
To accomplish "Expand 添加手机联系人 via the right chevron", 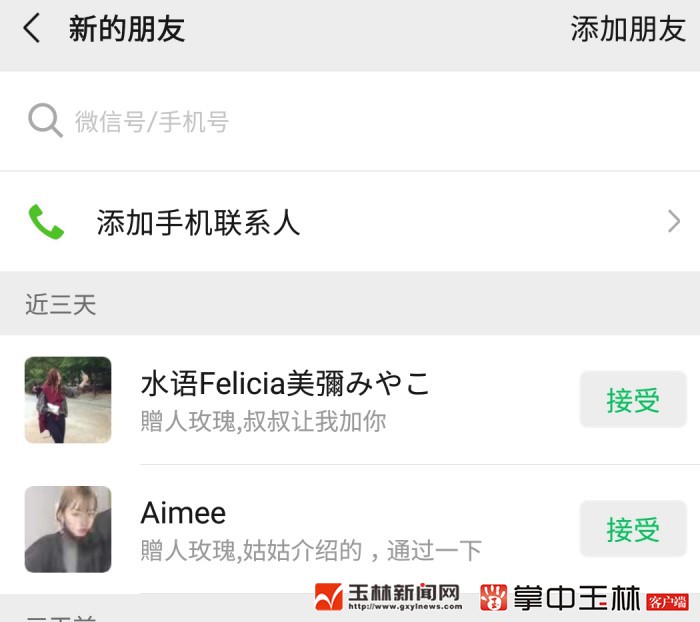I will pyautogui.click(x=673, y=221).
